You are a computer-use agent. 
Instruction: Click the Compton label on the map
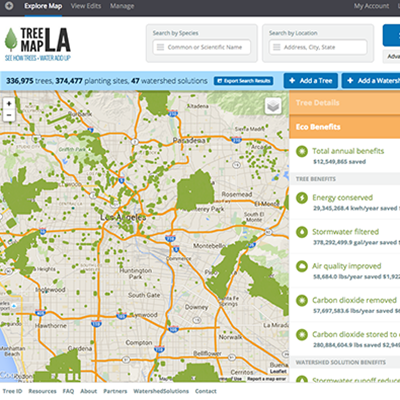point(139,343)
